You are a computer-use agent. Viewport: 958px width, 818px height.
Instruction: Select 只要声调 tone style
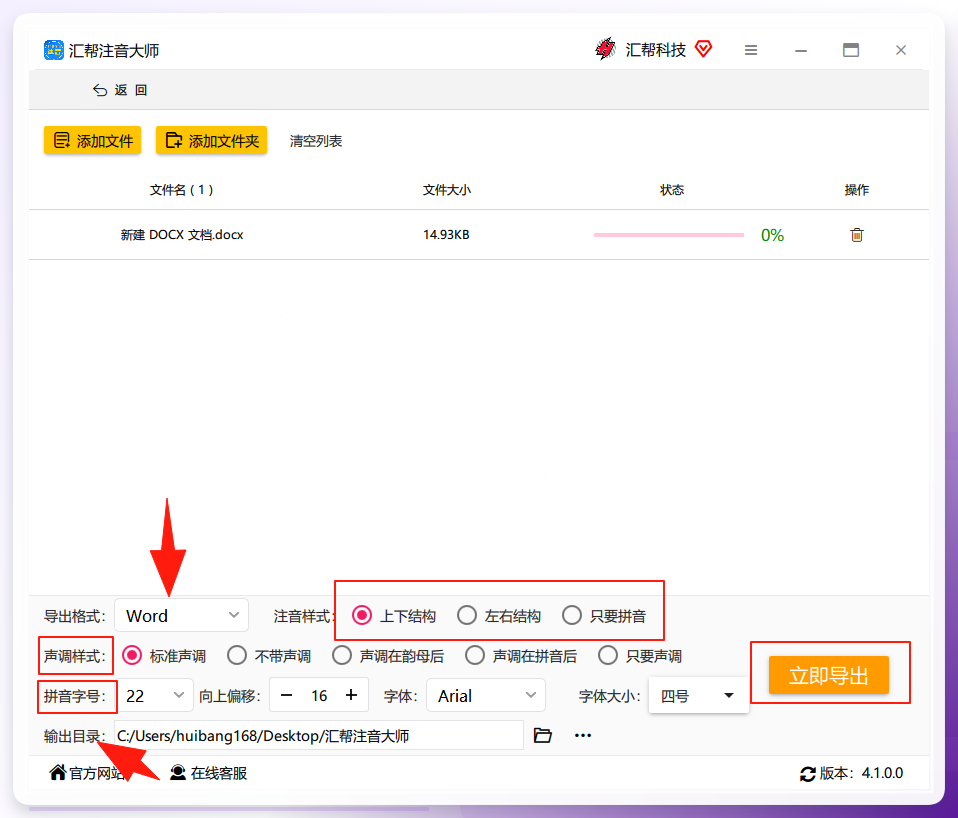(640, 656)
